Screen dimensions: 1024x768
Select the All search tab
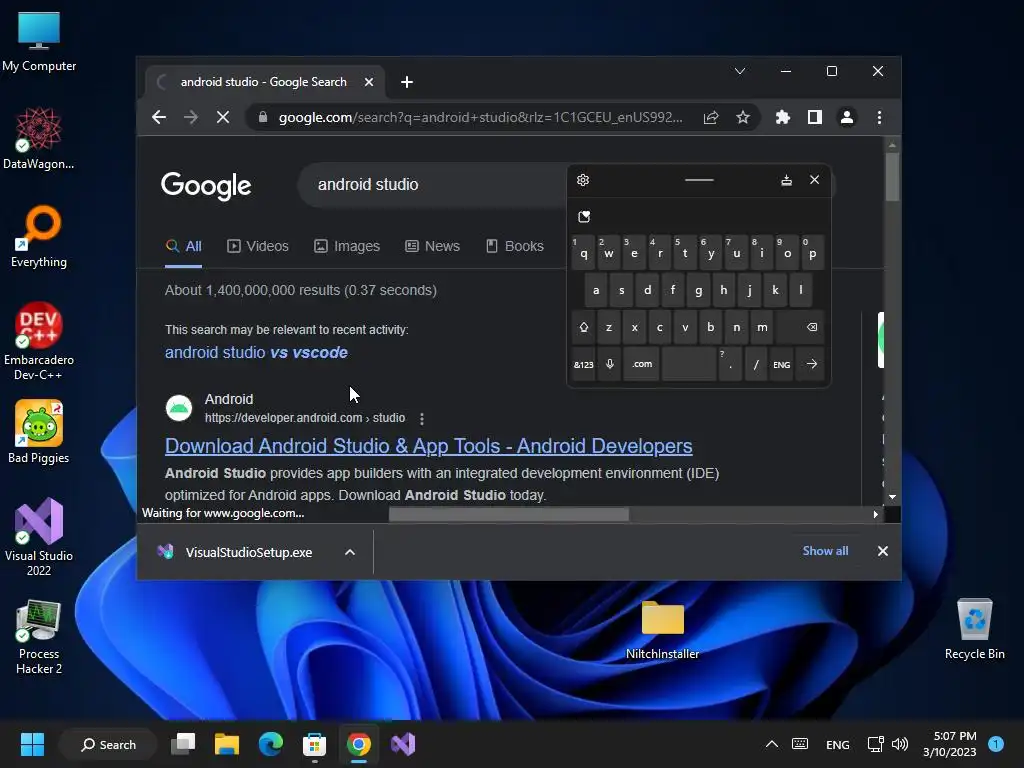pos(184,247)
